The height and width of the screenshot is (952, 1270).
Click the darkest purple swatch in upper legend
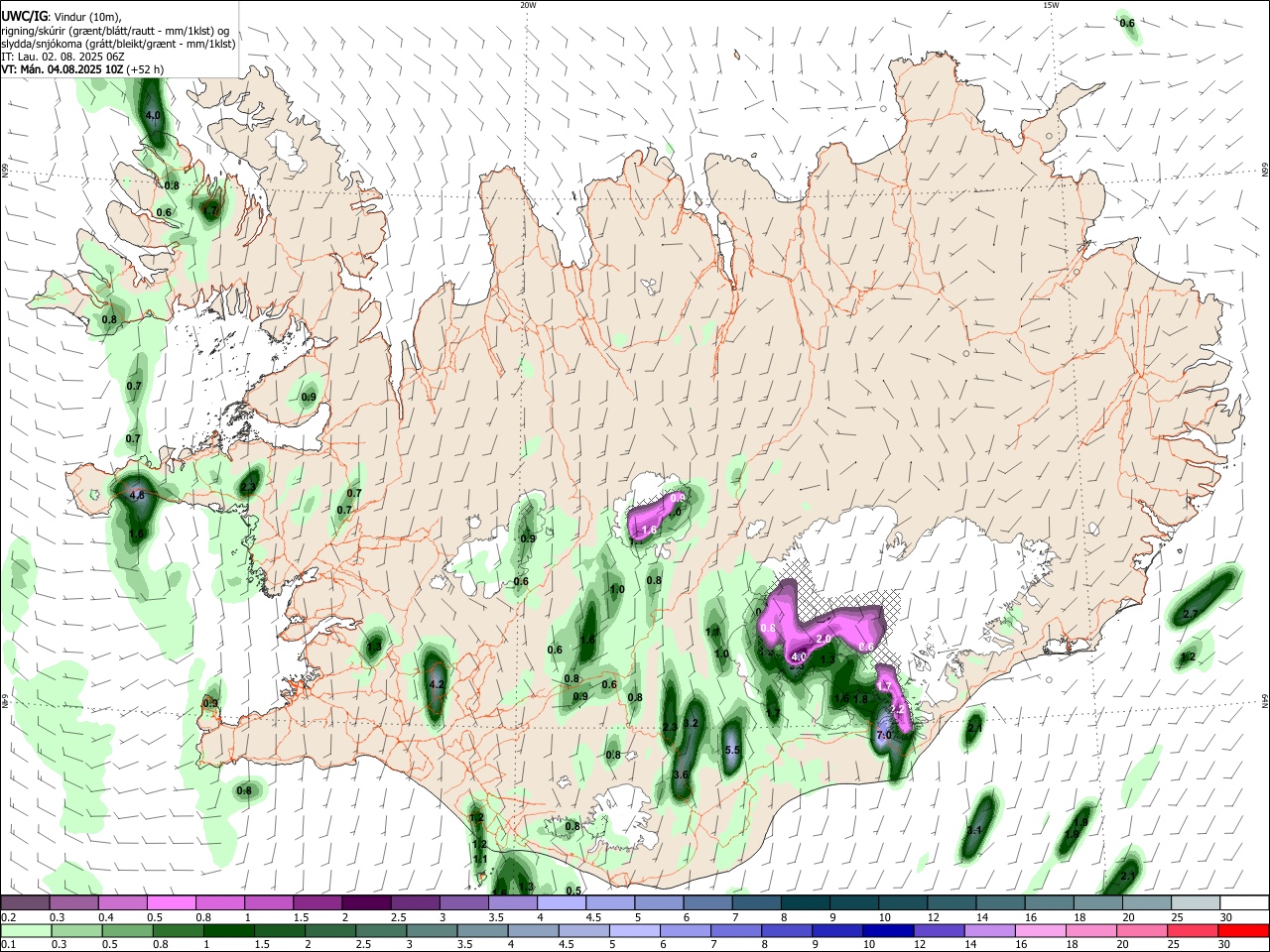[x=366, y=902]
